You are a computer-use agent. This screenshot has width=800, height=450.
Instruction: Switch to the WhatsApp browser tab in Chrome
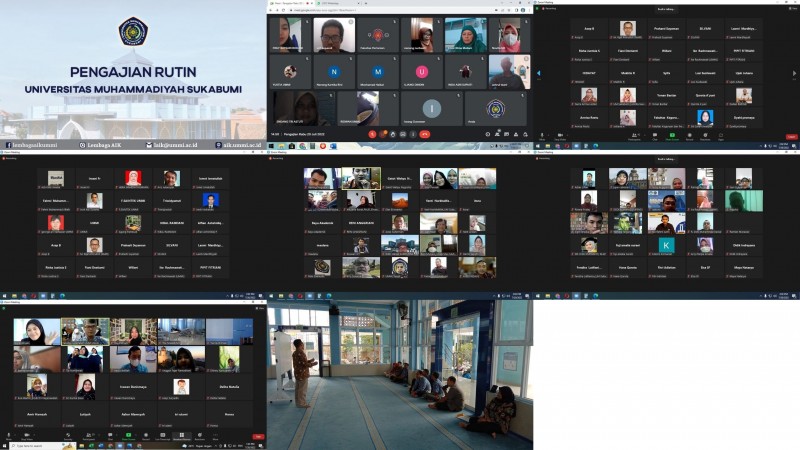(x=339, y=3)
